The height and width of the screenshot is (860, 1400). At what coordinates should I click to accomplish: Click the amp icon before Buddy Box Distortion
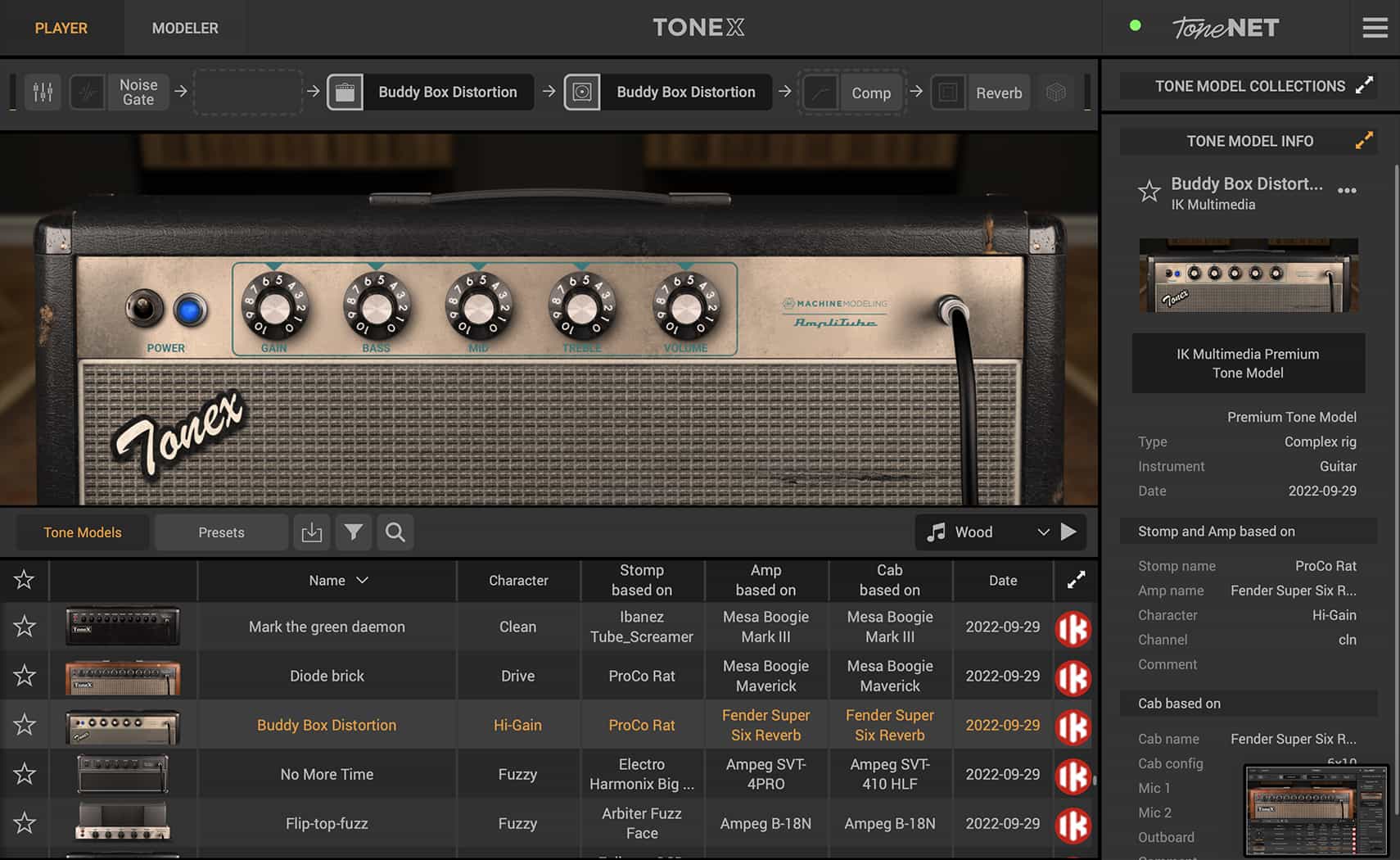345,93
